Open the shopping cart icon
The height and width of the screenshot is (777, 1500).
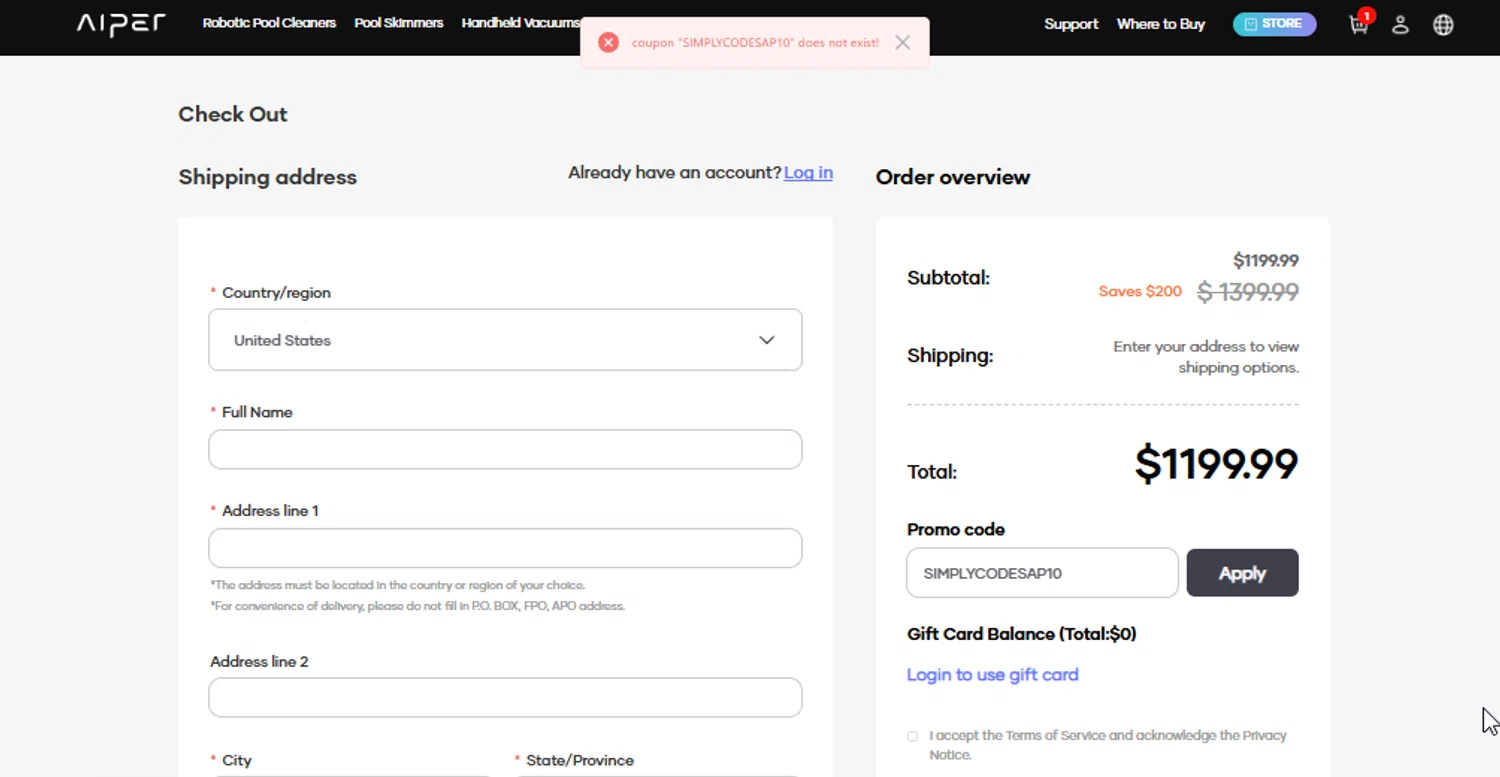[1358, 24]
